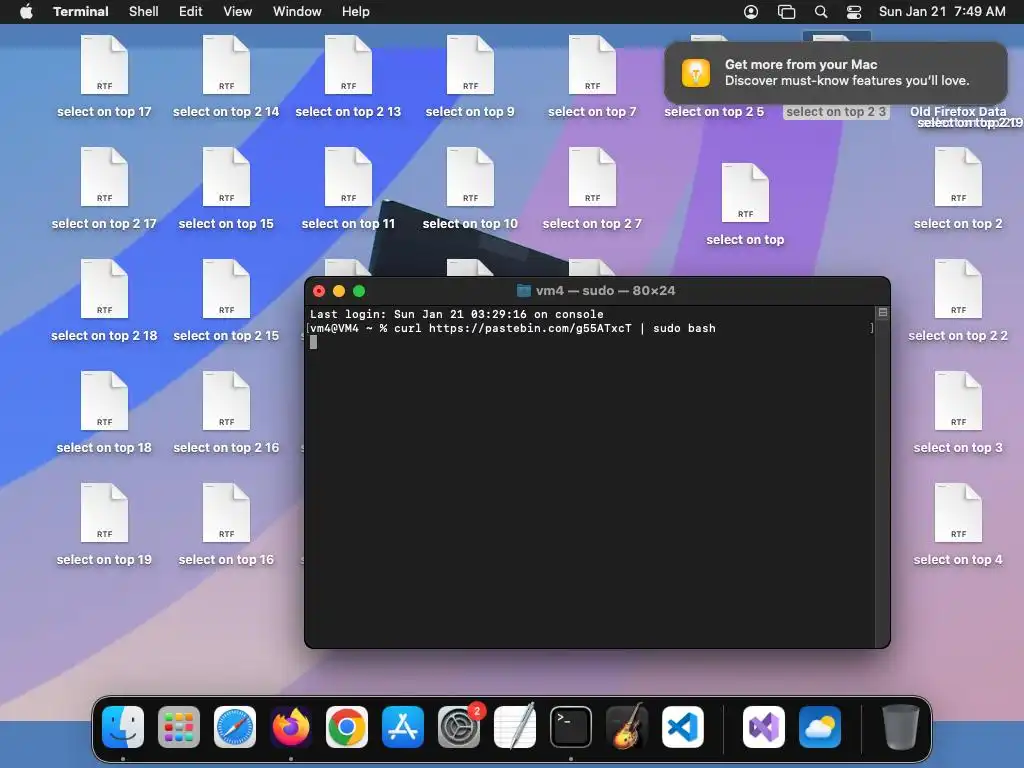1024x768 pixels.
Task: Select file 'select on top 17'
Action: click(x=104, y=76)
